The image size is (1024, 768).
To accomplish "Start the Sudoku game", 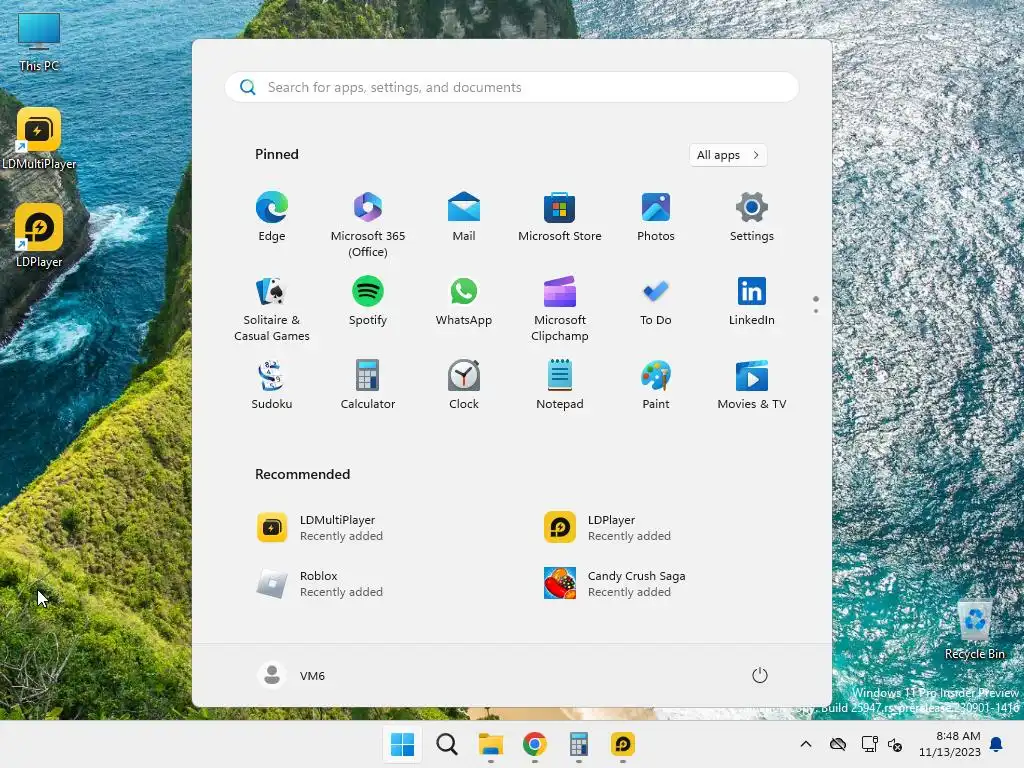I will (272, 385).
